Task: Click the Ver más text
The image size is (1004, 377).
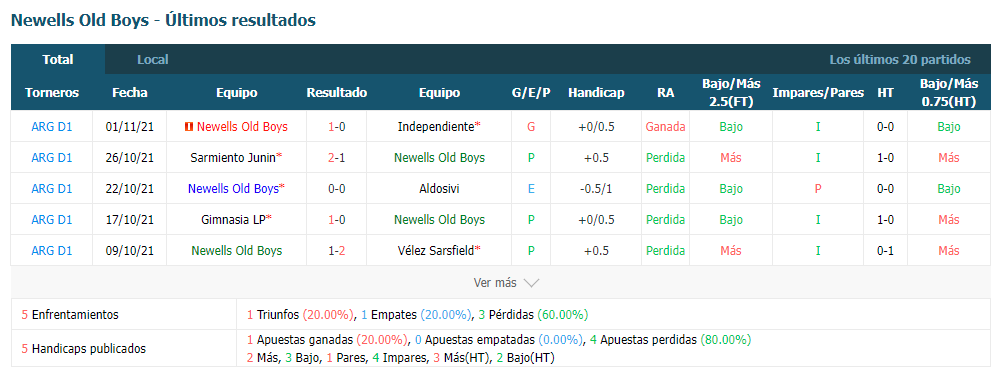Action: click(x=496, y=282)
